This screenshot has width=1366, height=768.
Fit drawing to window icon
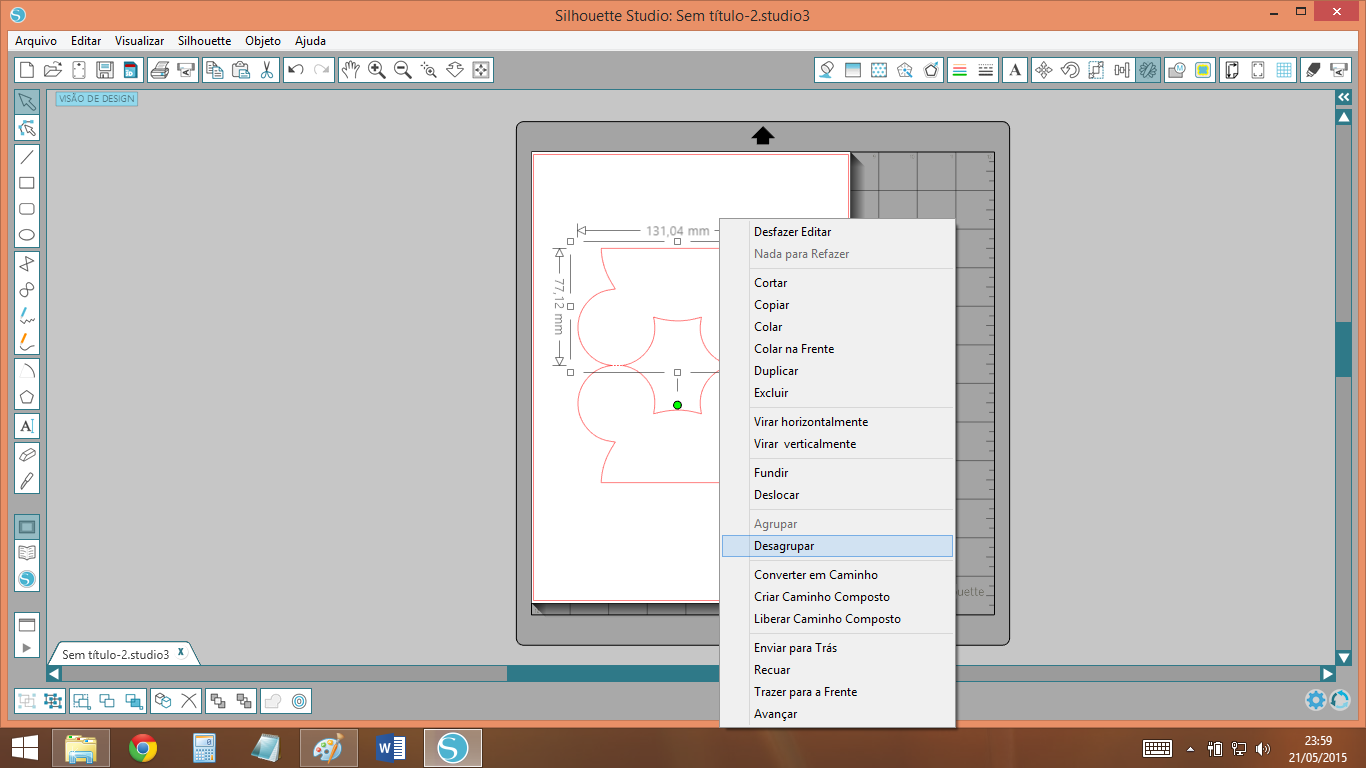tap(481, 70)
